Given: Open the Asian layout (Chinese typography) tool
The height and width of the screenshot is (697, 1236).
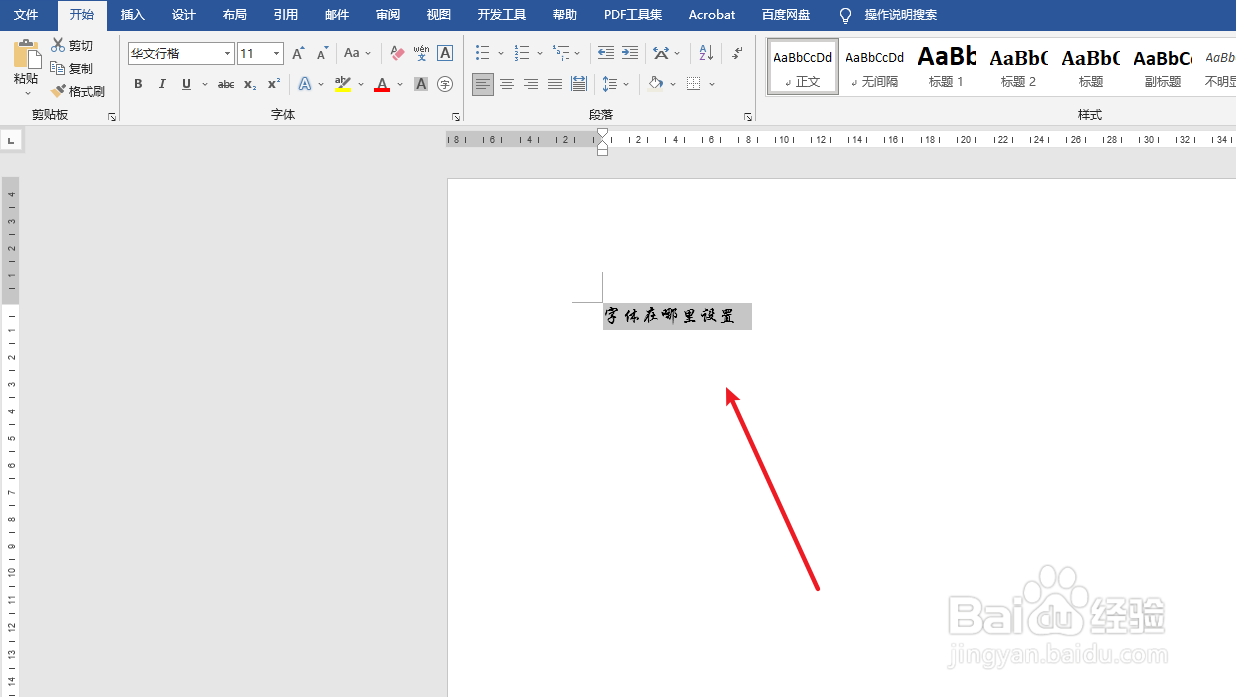Looking at the screenshot, I should (661, 53).
